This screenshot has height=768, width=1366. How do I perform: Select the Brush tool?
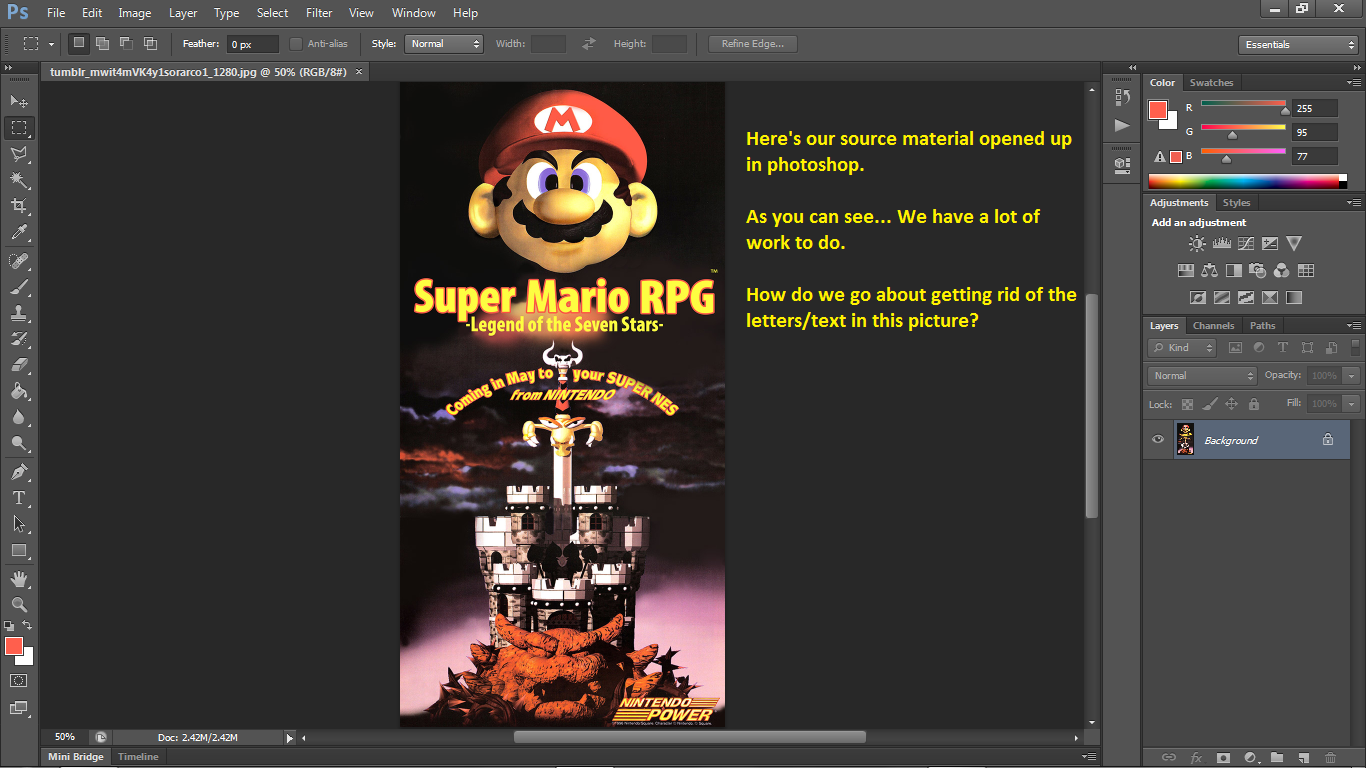19,287
